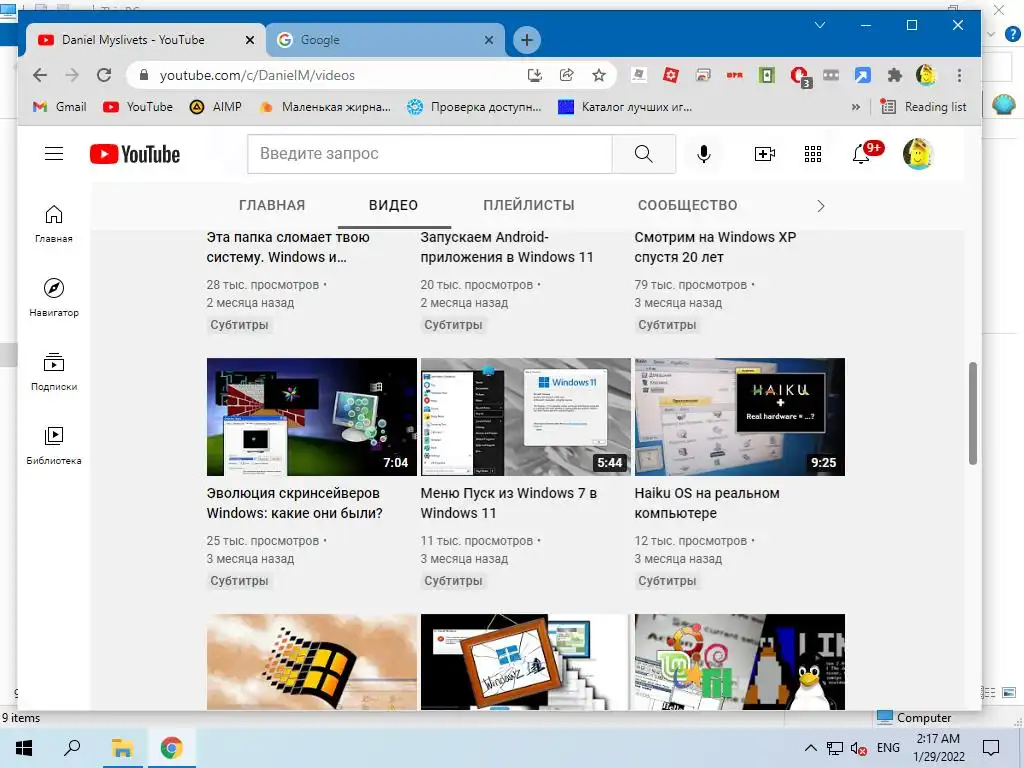Click the Chrome taskbar icon
This screenshot has width=1024, height=768.
[x=171, y=748]
